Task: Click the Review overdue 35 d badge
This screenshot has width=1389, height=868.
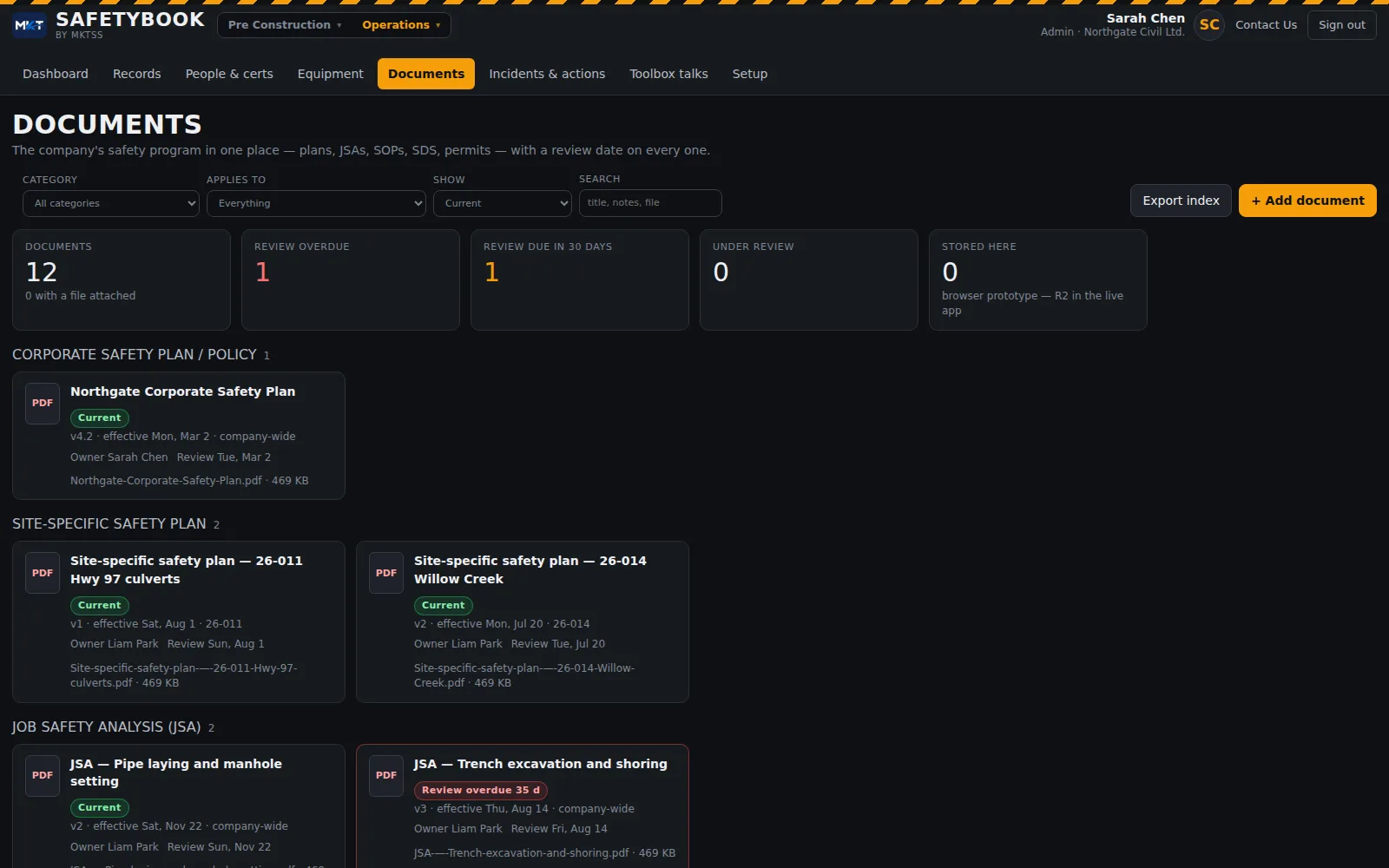Action: 481,790
